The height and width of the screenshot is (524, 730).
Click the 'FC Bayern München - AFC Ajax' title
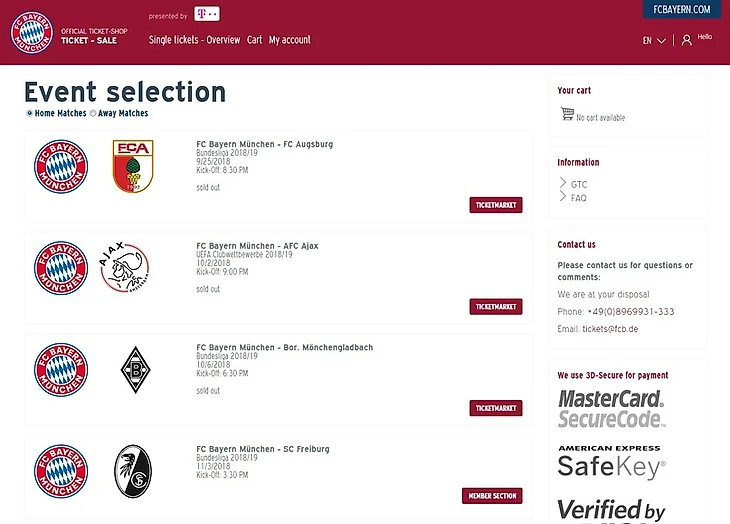click(x=257, y=246)
